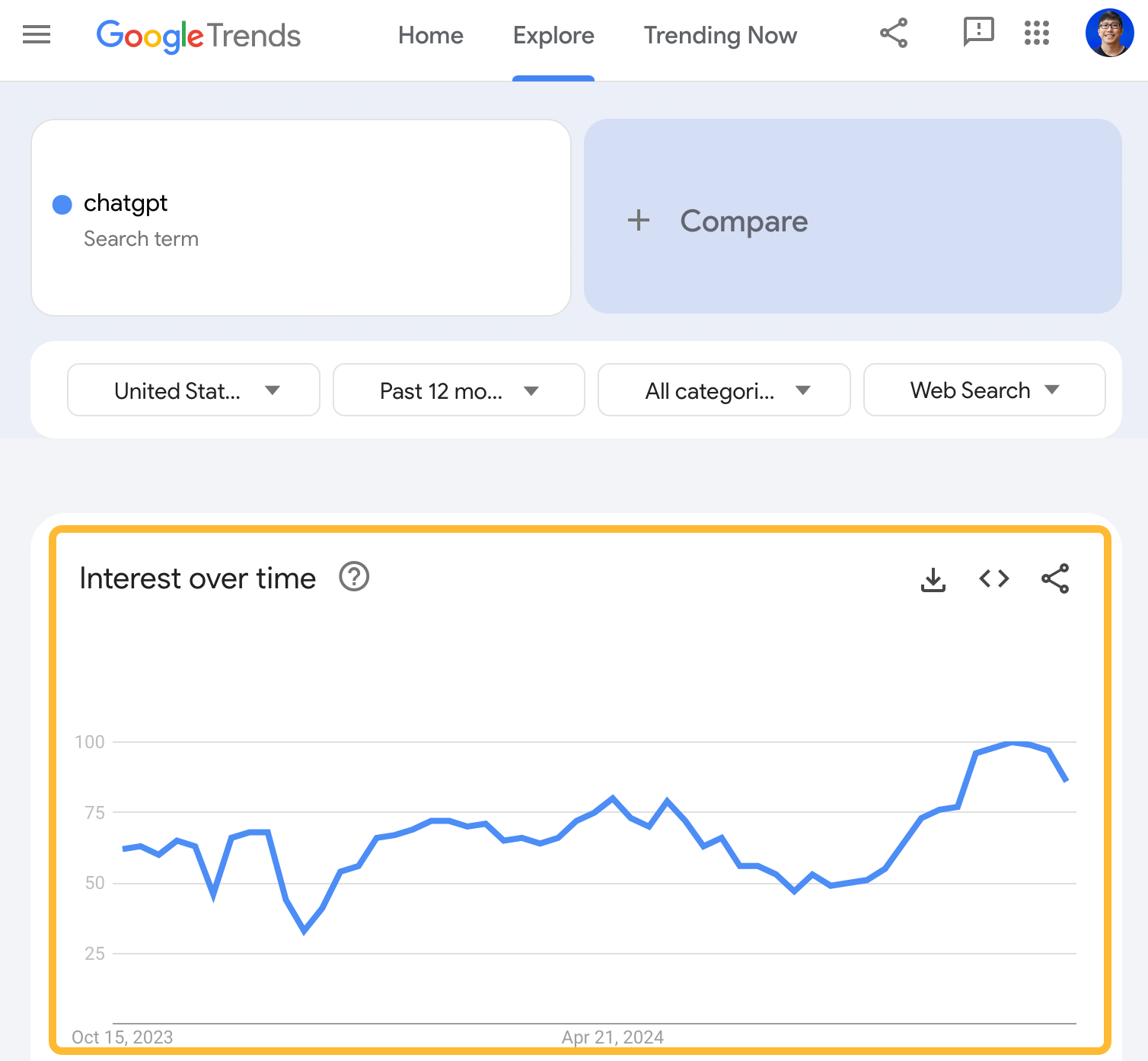Image resolution: width=1148 pixels, height=1061 pixels.
Task: Share the Interest over time chart
Action: (x=1055, y=578)
